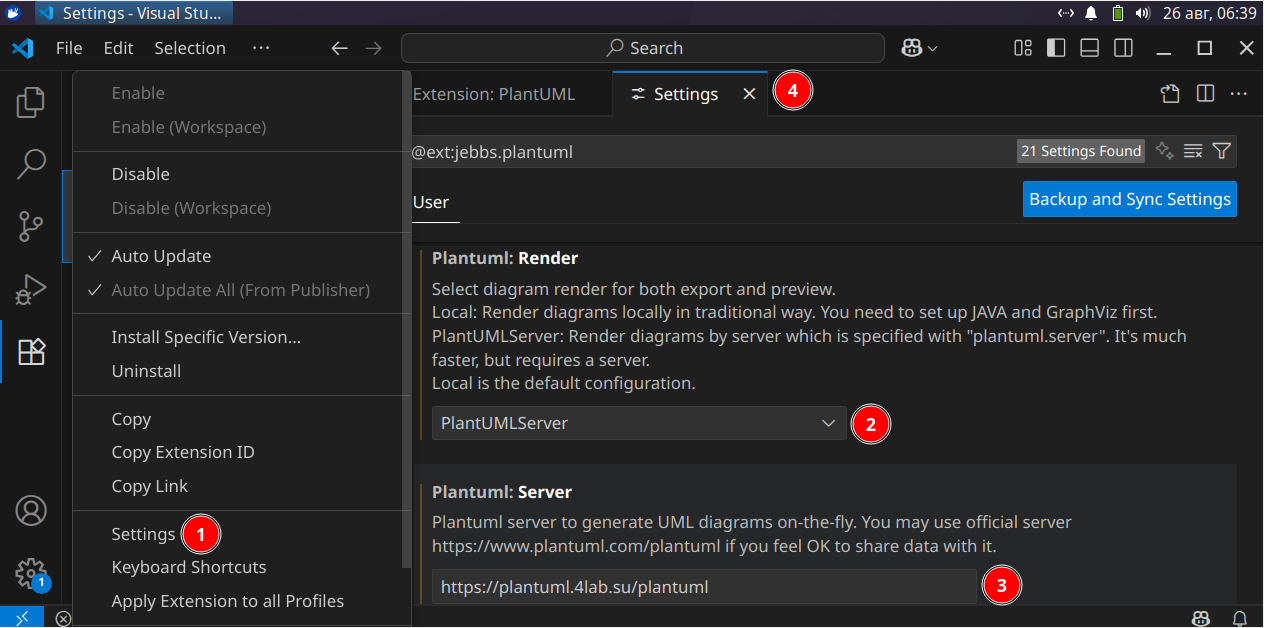
Task: Open the Search view in activity bar
Action: click(x=31, y=164)
